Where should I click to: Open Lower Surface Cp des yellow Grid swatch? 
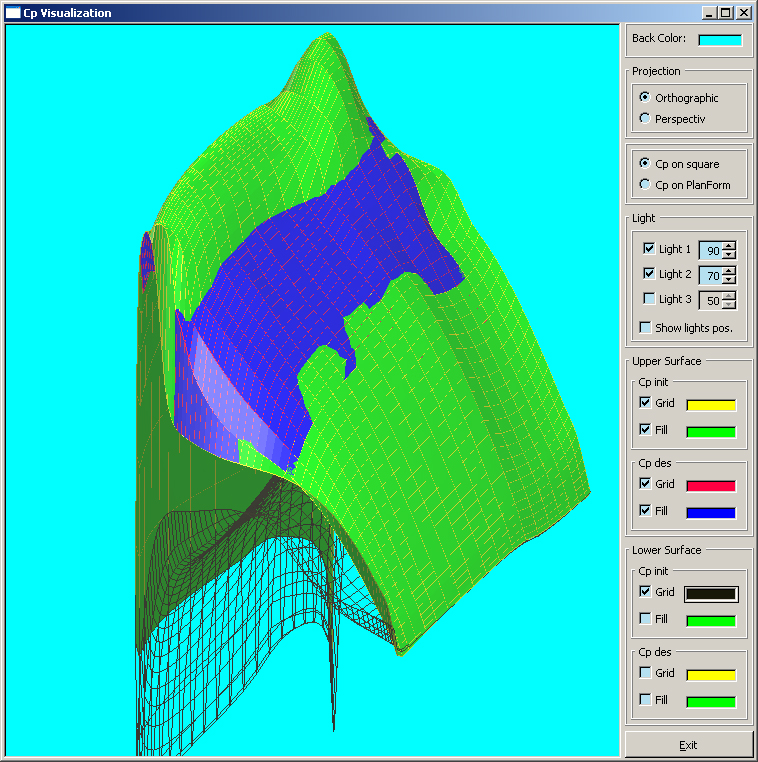[711, 675]
